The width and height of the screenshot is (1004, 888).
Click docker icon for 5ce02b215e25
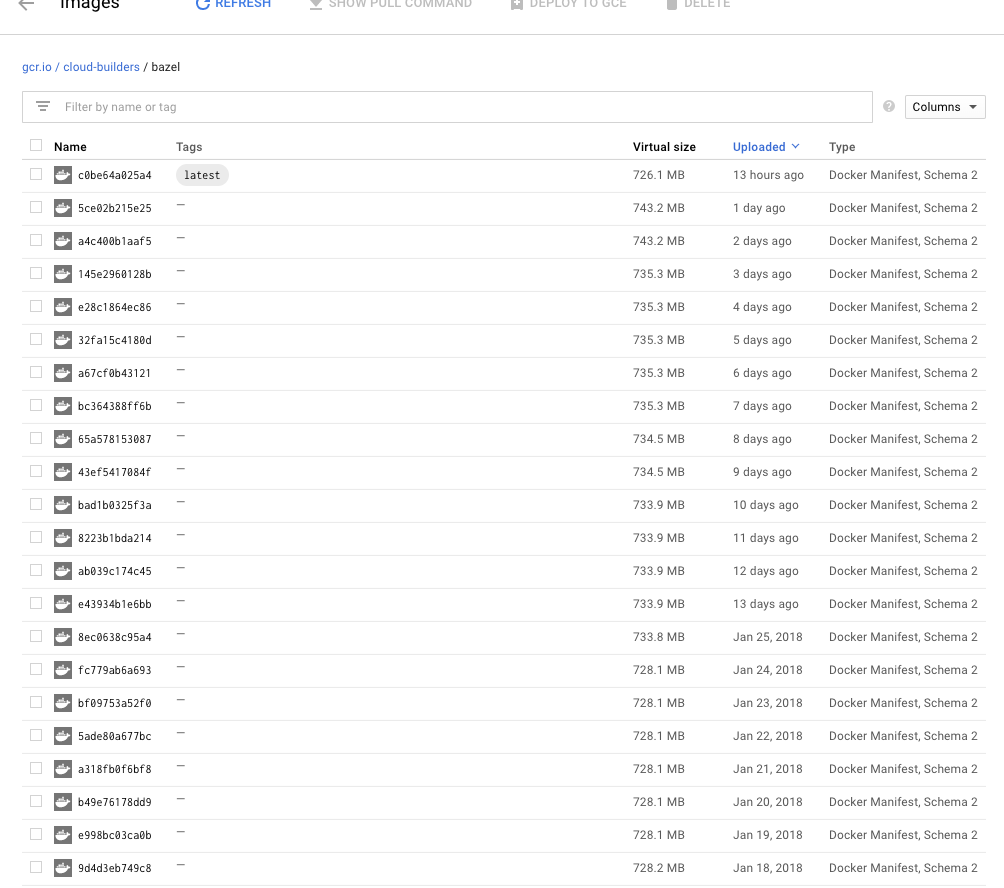coord(63,208)
